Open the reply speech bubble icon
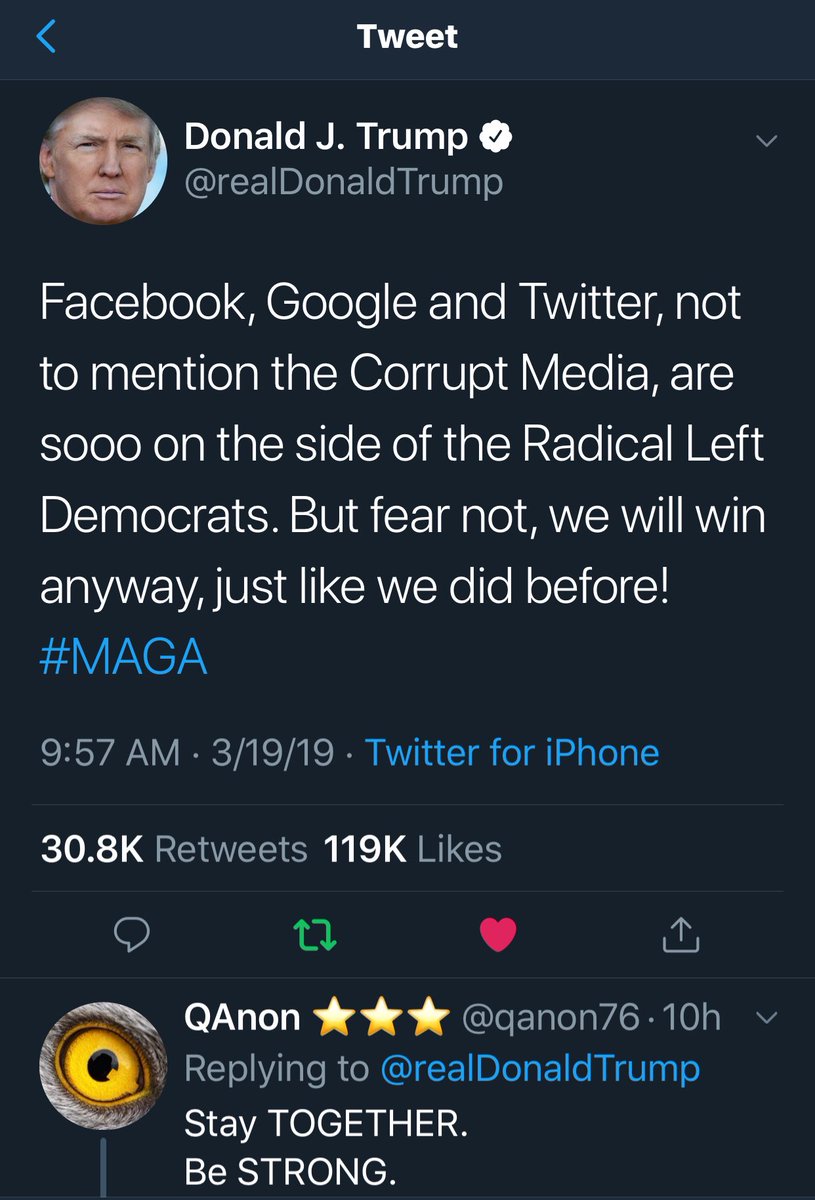The image size is (815, 1200). click(x=131, y=935)
